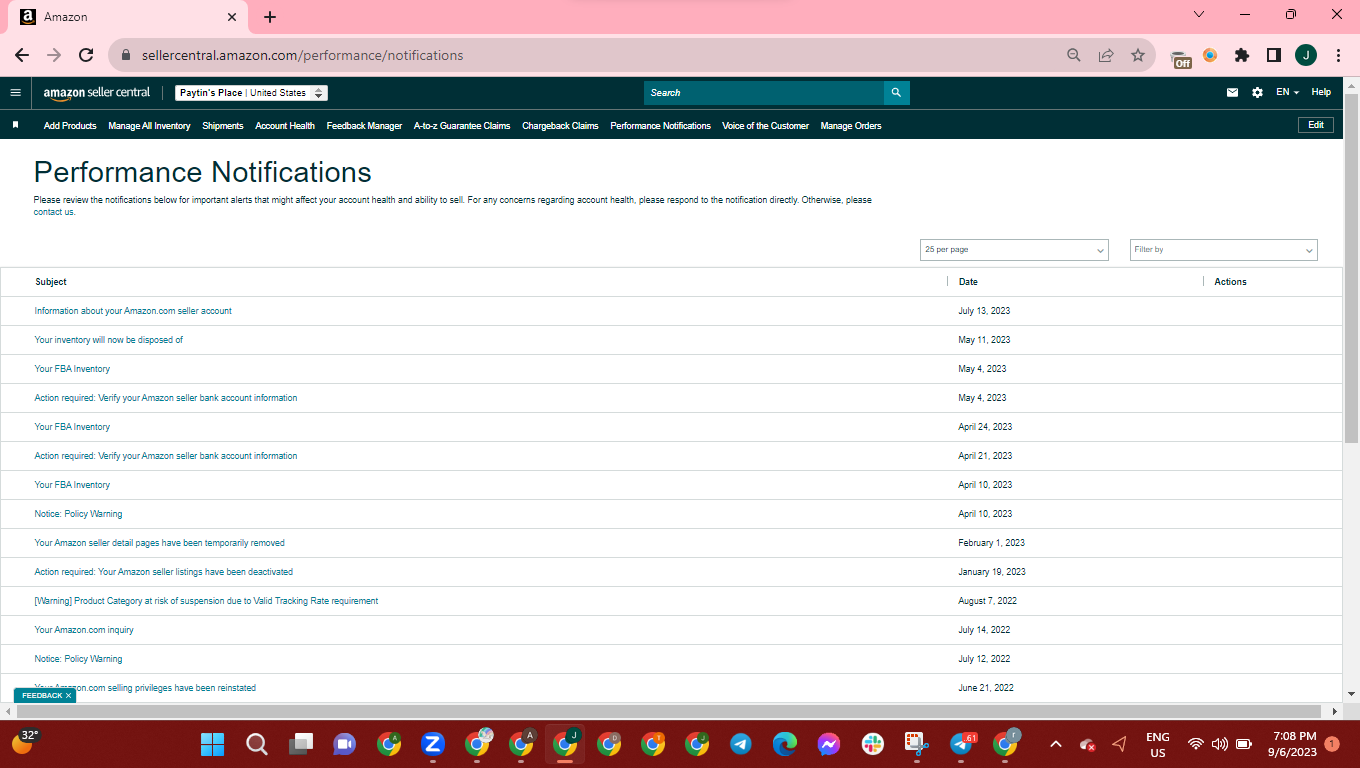Open the Paytin's Place marketplace switcher
Screen dimensions: 1360x768
252,93
